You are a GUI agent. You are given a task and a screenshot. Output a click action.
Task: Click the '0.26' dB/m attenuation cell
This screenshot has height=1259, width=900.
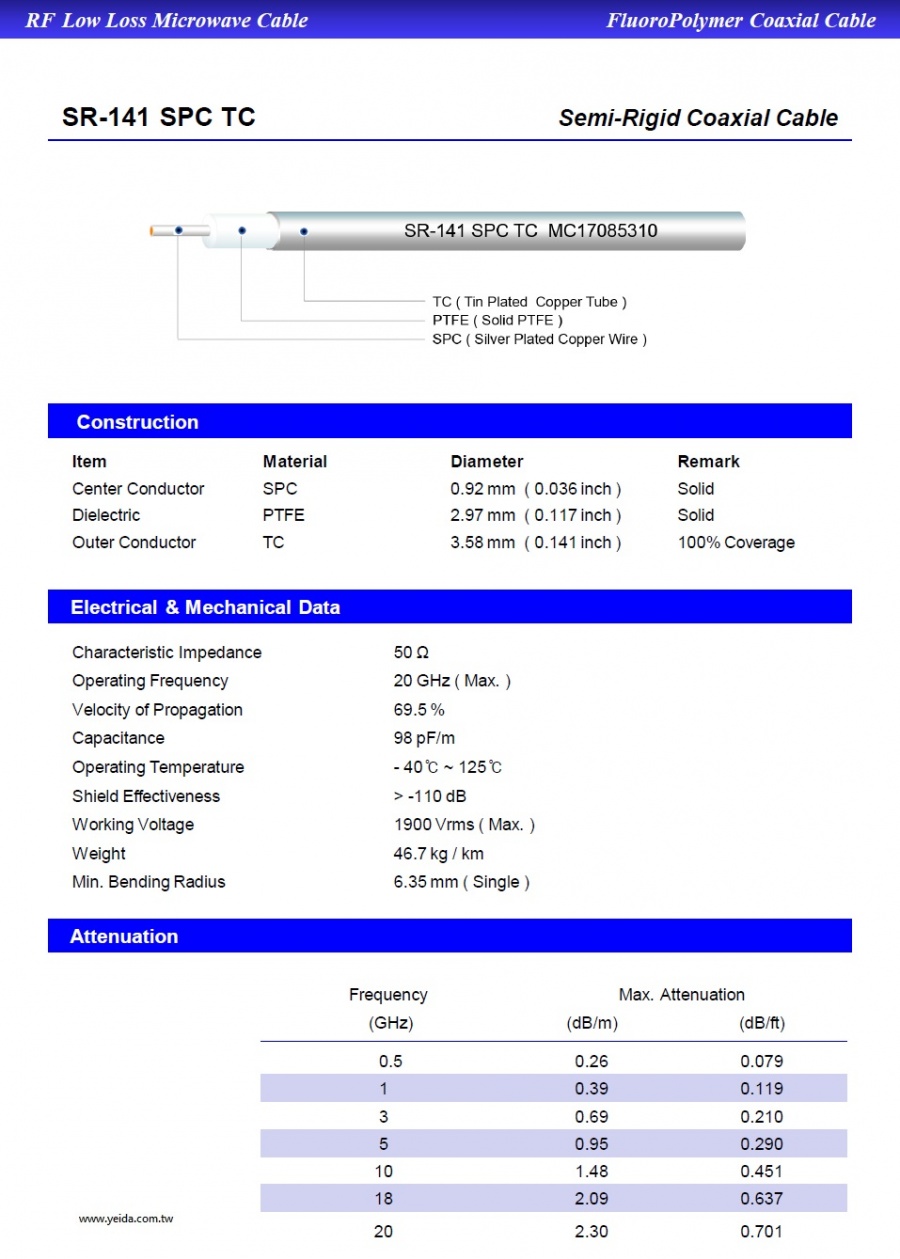[x=592, y=1061]
